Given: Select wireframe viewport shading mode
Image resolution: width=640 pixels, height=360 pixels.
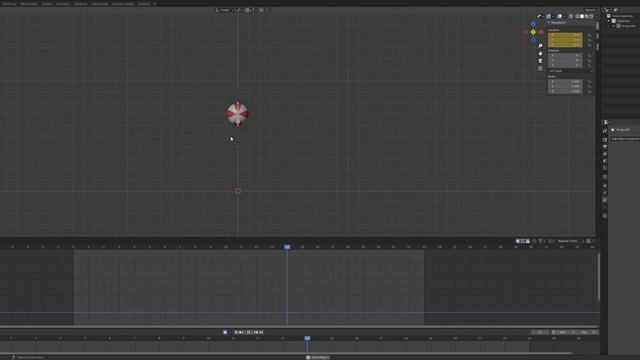Looking at the screenshot, I should tap(577, 16).
